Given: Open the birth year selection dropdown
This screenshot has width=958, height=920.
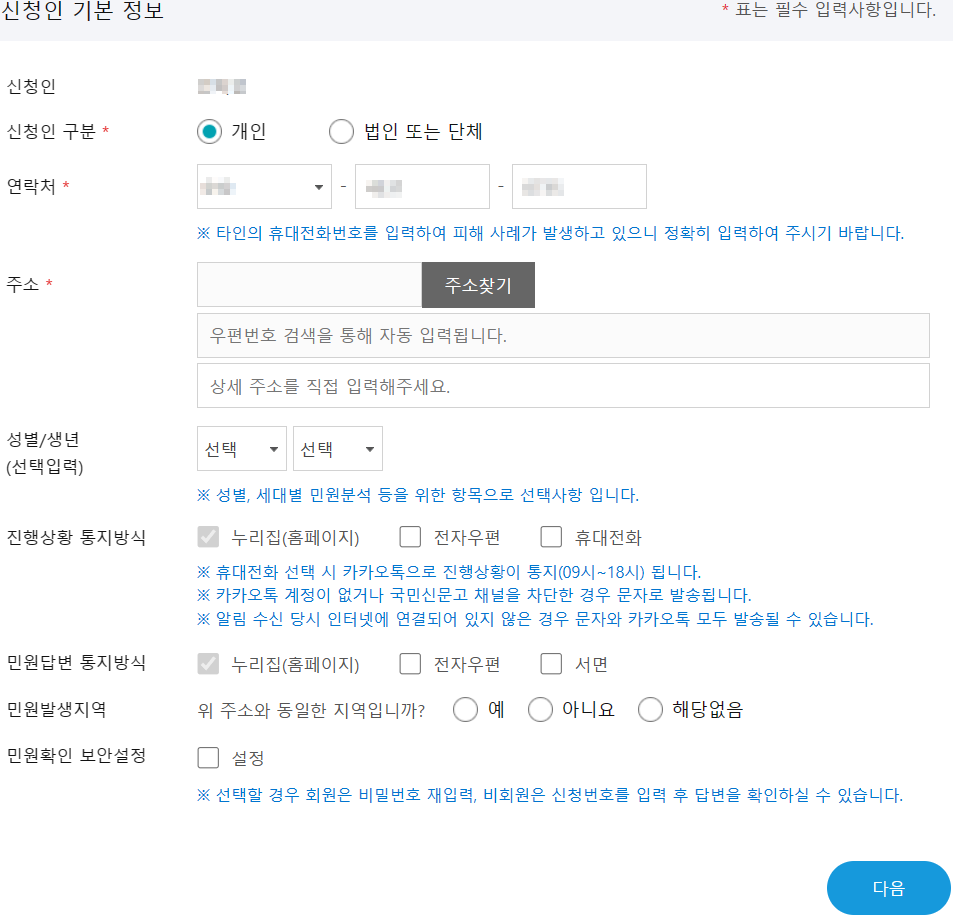Looking at the screenshot, I should pos(337,448).
